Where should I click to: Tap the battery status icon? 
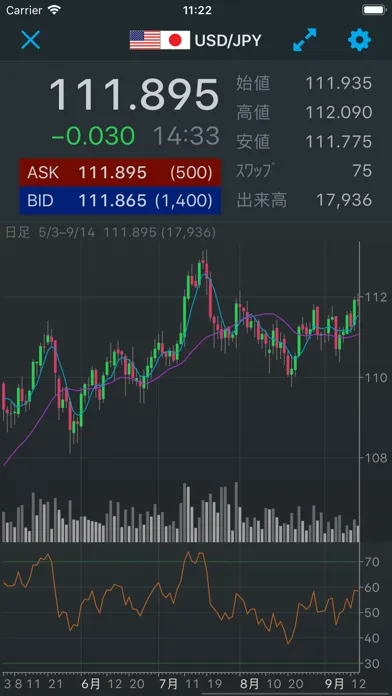coord(374,10)
